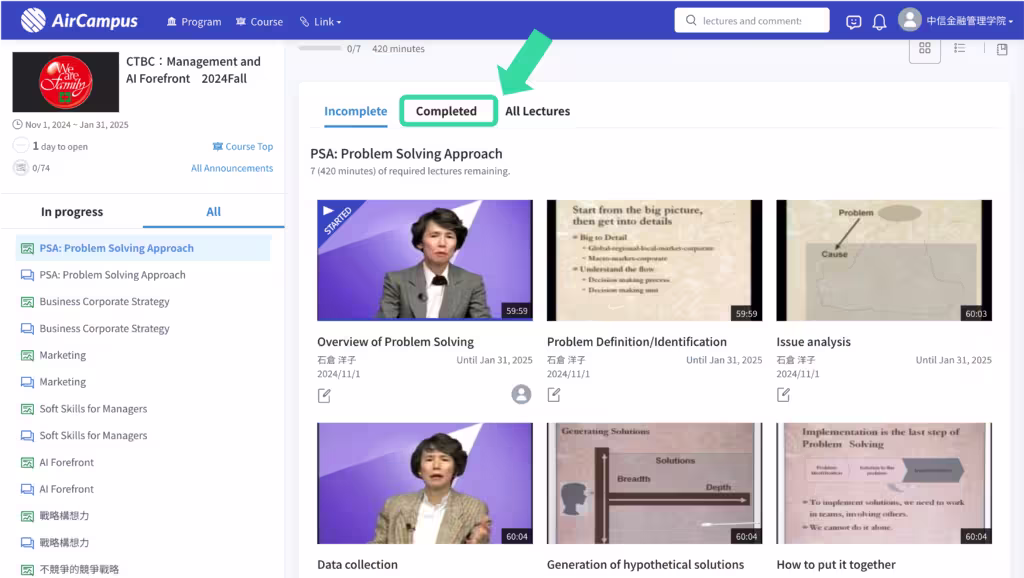Click the search magnifier icon
This screenshot has height=578, width=1024.
pyautogui.click(x=691, y=20)
